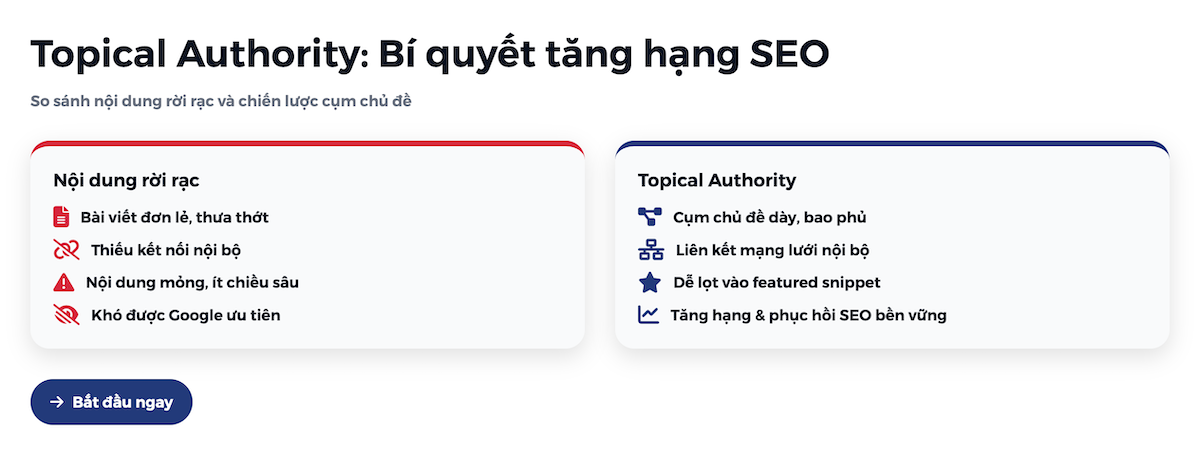Click the red warning triangle icon
1200x455 pixels.
pyautogui.click(x=64, y=282)
